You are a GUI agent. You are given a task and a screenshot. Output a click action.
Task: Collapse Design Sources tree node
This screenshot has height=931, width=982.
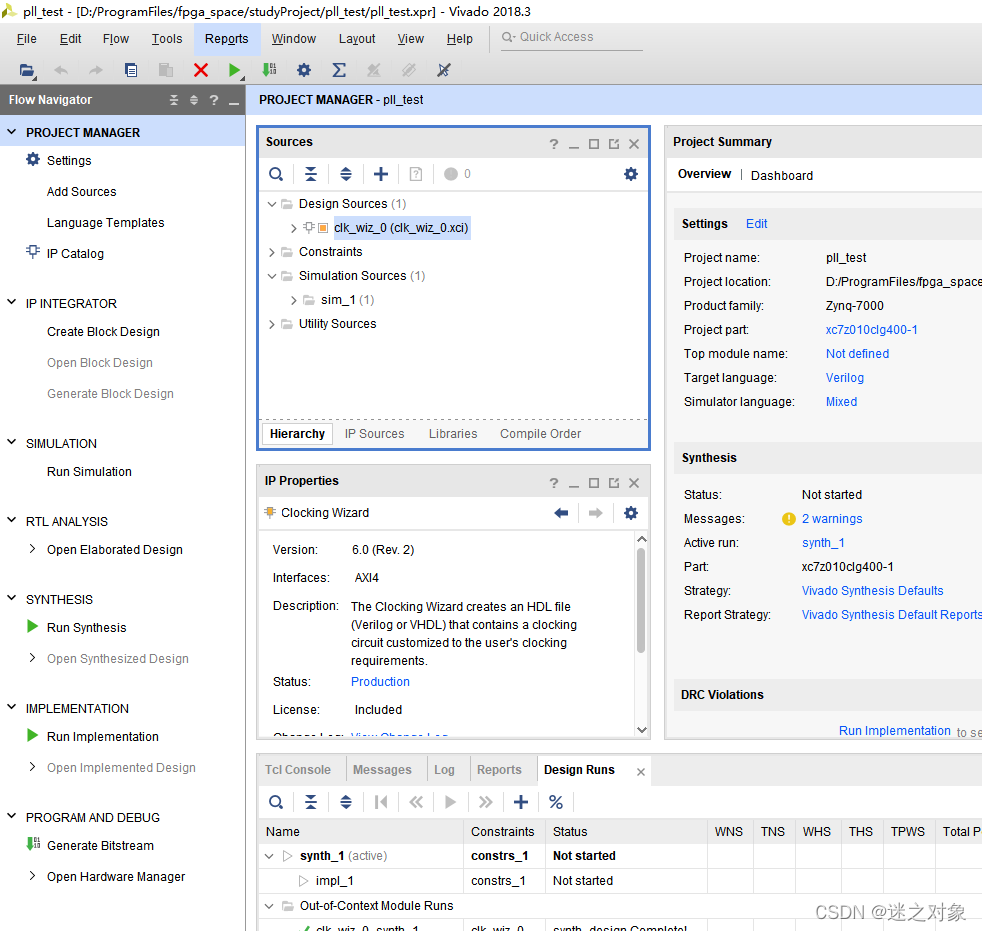[x=272, y=204]
